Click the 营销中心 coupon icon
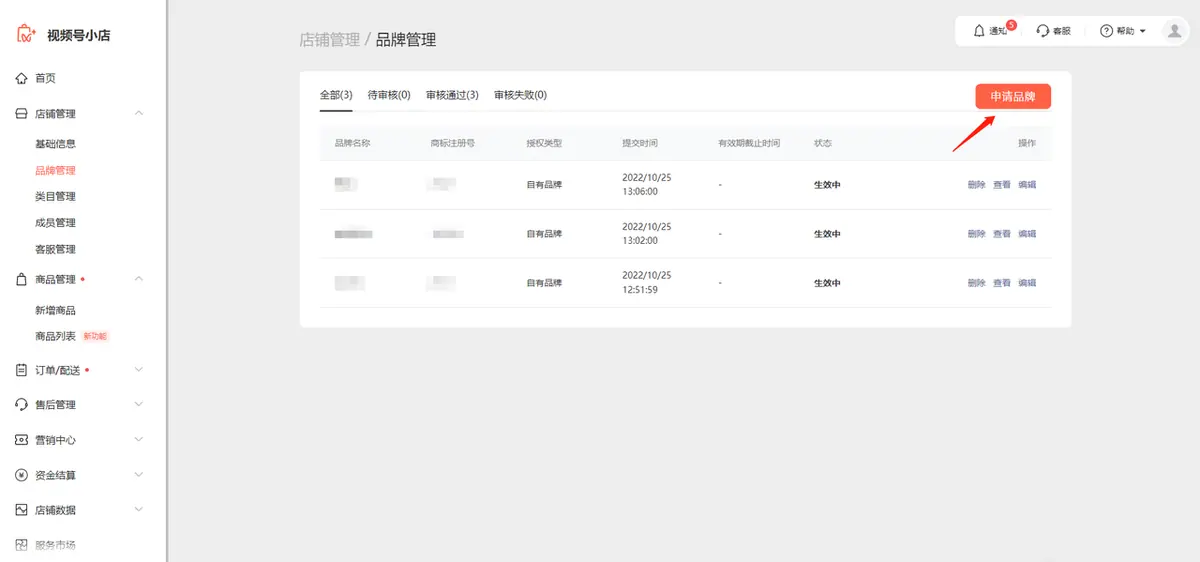Screen dimensions: 1200x562 pyautogui.click(x=22, y=440)
